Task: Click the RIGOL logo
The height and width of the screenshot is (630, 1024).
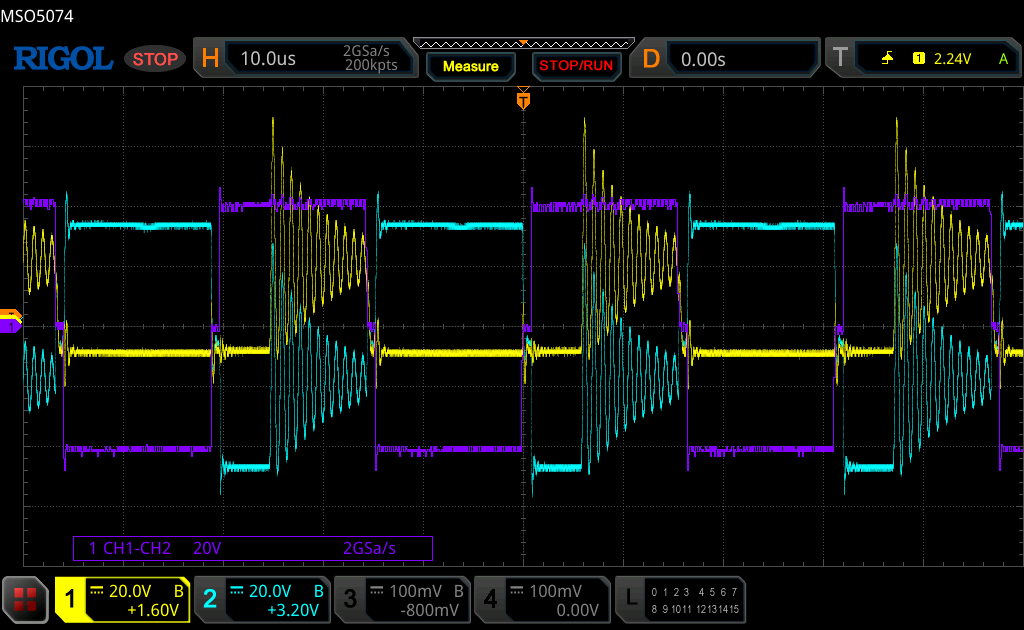Action: (x=63, y=59)
